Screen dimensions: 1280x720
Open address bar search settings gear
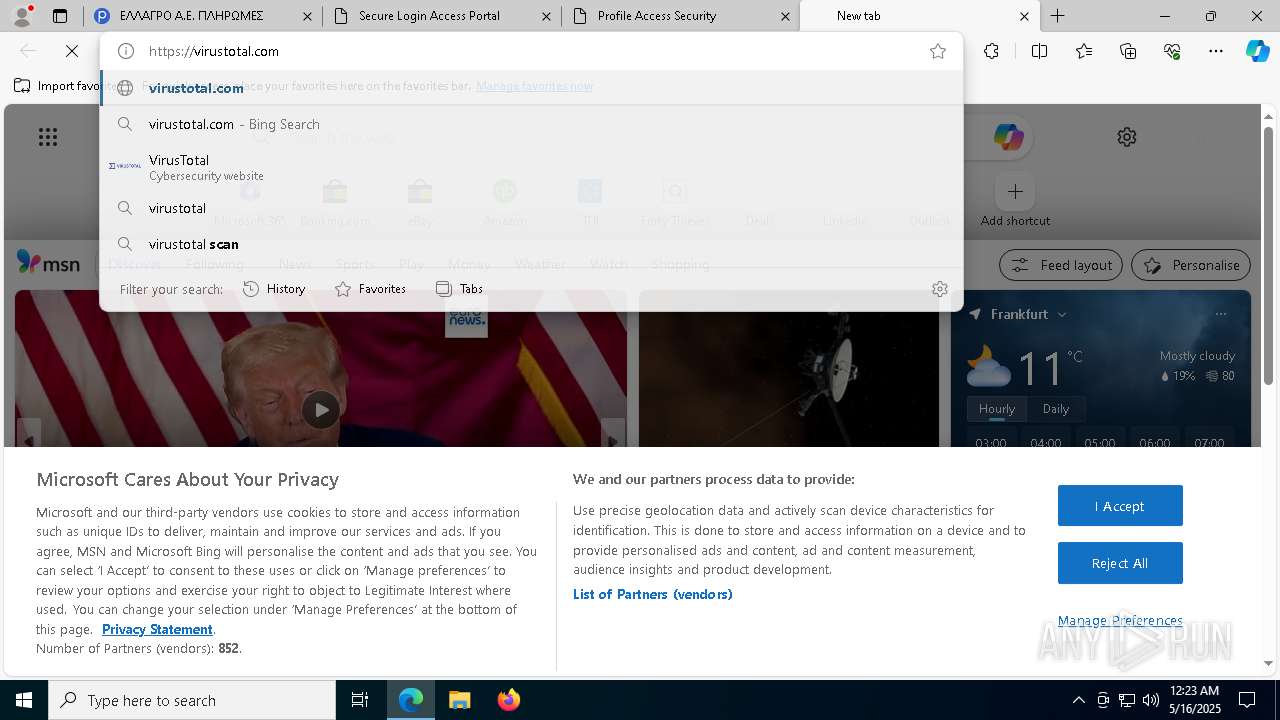click(x=939, y=289)
